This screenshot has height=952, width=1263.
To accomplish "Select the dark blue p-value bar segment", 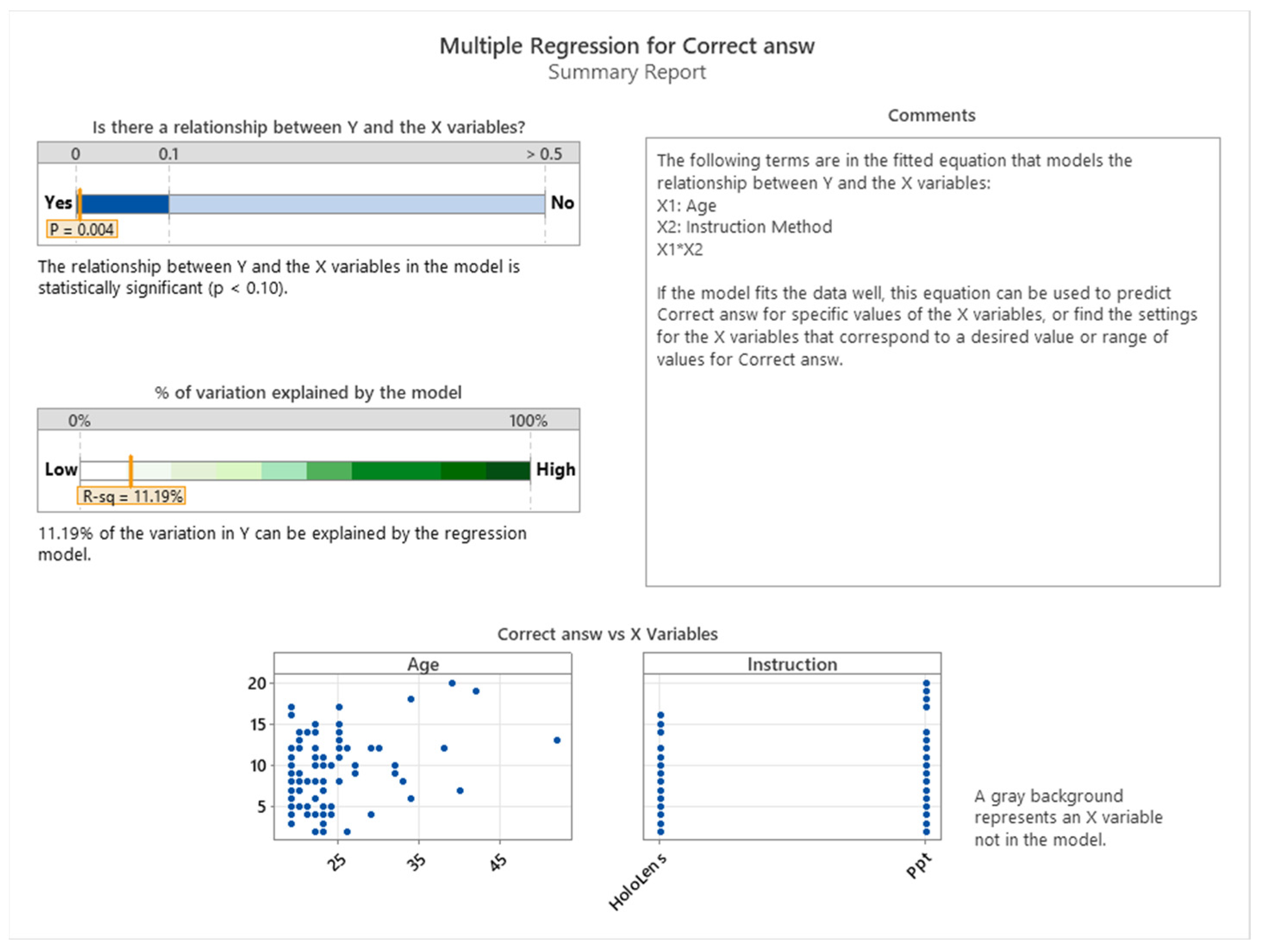I will pos(124,204).
